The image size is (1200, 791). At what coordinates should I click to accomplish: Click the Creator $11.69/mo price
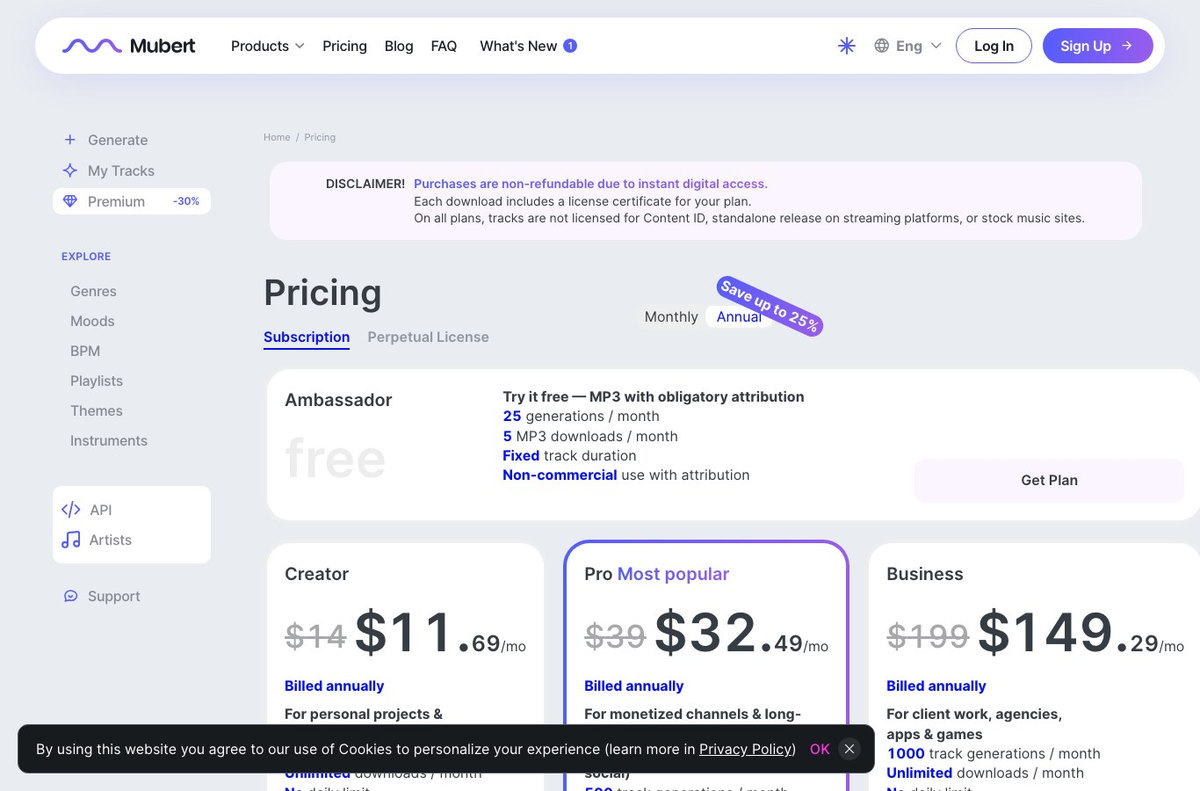(440, 634)
